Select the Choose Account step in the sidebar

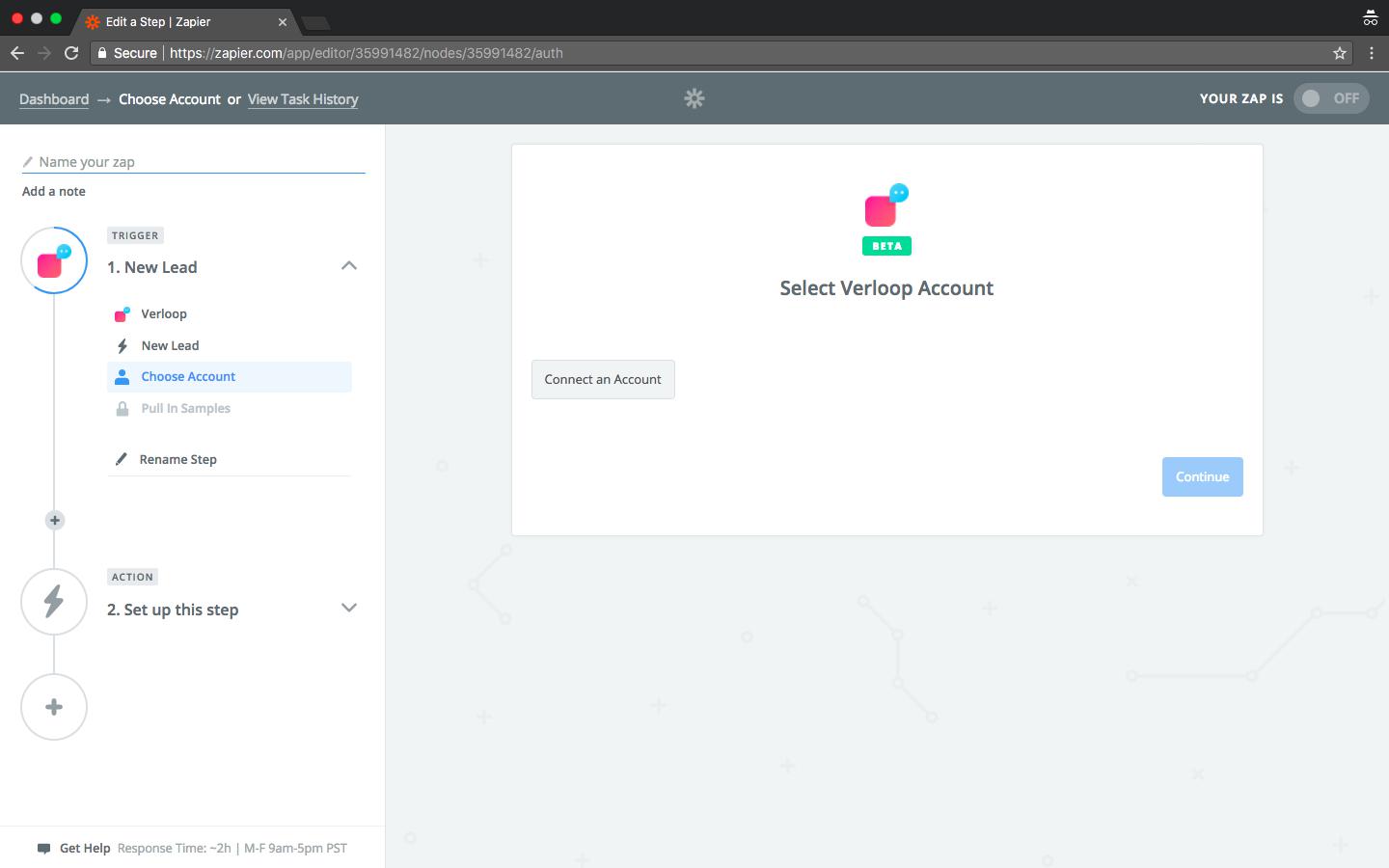(189, 376)
